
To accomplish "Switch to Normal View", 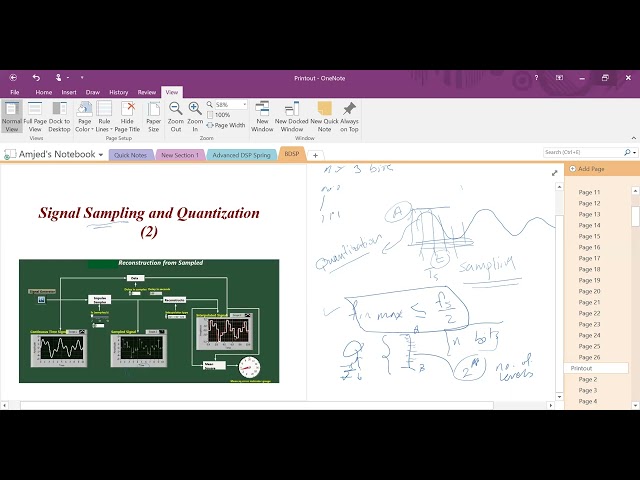I will click(x=11, y=117).
